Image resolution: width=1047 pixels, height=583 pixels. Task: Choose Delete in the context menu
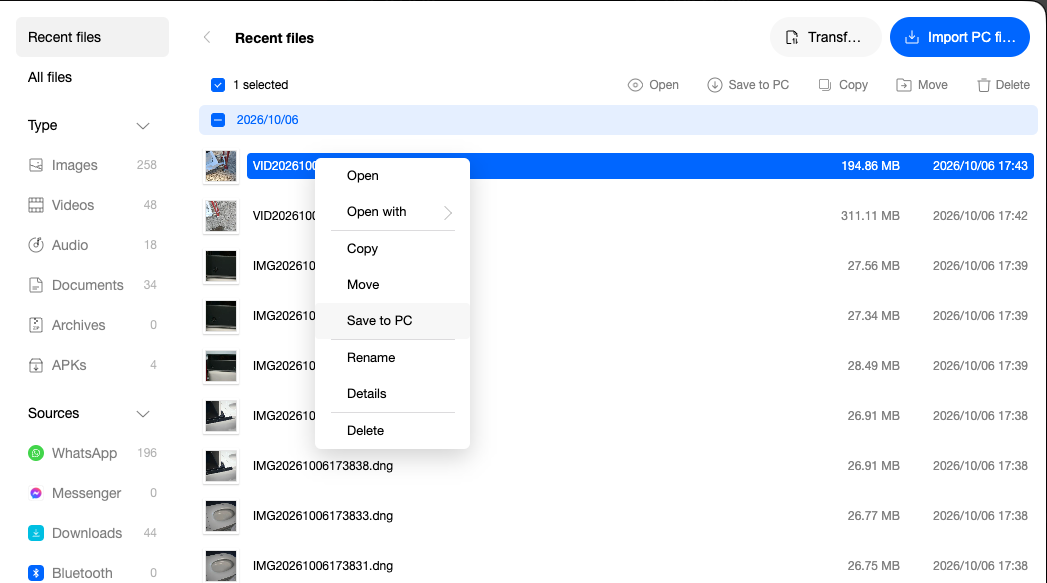pos(392,431)
